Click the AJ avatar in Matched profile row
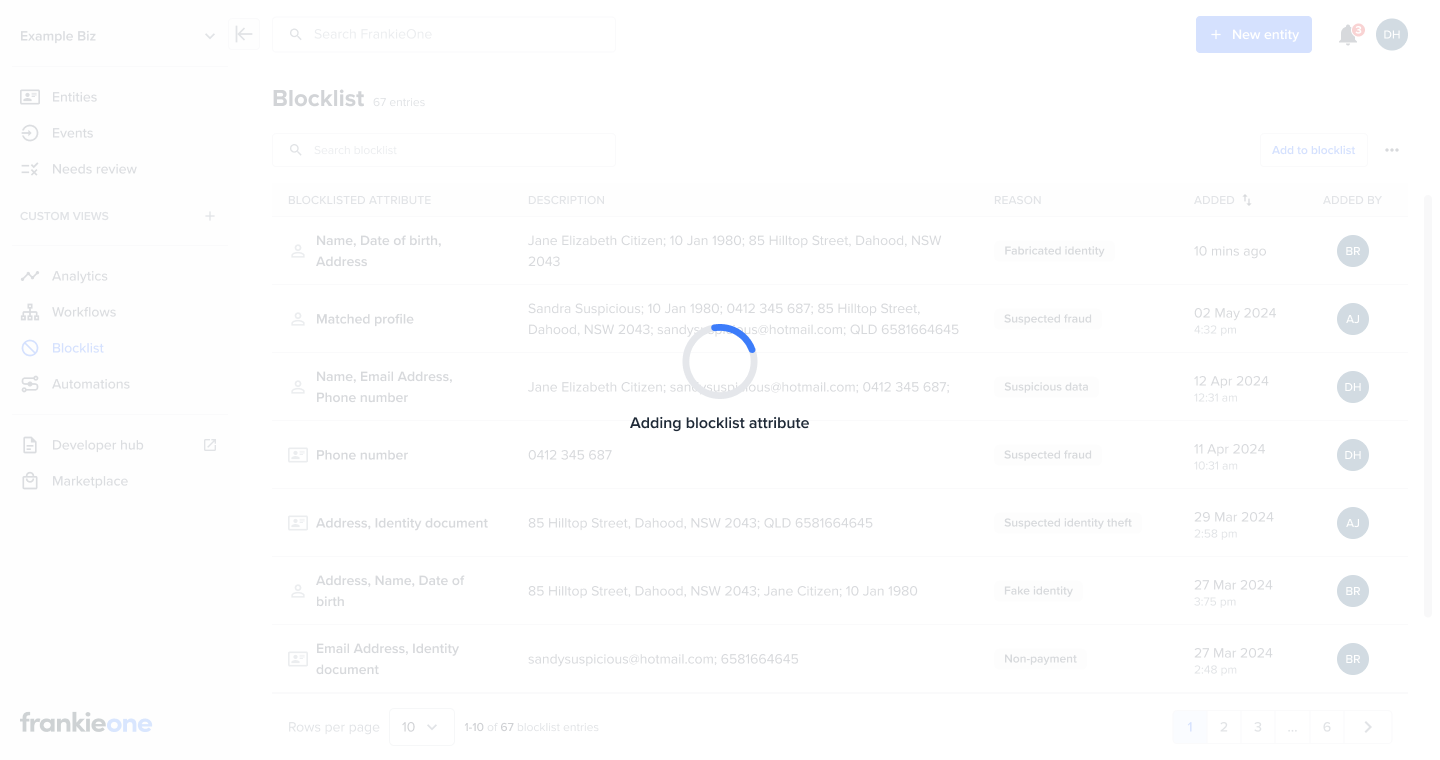Viewport: 1440px width, 760px height. click(x=1353, y=319)
